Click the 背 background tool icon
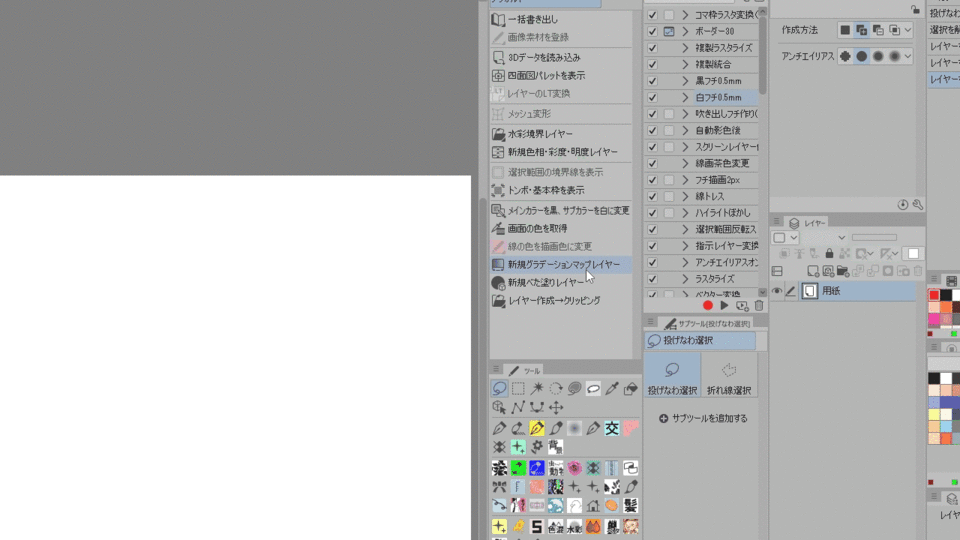Image resolution: width=960 pixels, height=540 pixels. [x=556, y=447]
